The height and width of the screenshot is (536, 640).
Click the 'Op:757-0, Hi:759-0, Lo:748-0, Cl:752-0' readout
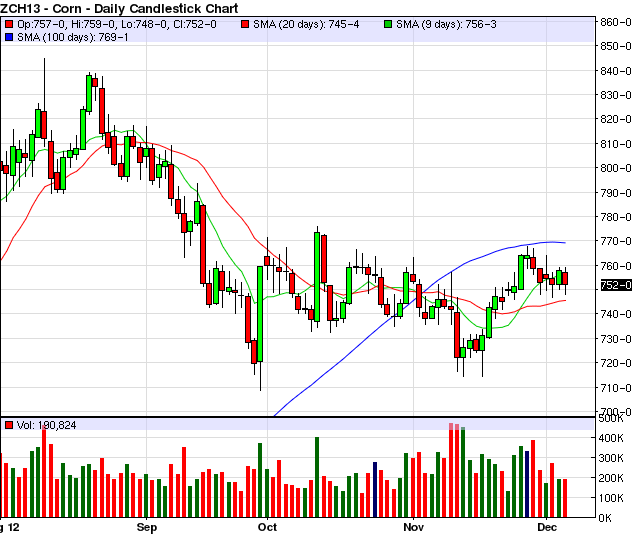pyautogui.click(x=117, y=24)
